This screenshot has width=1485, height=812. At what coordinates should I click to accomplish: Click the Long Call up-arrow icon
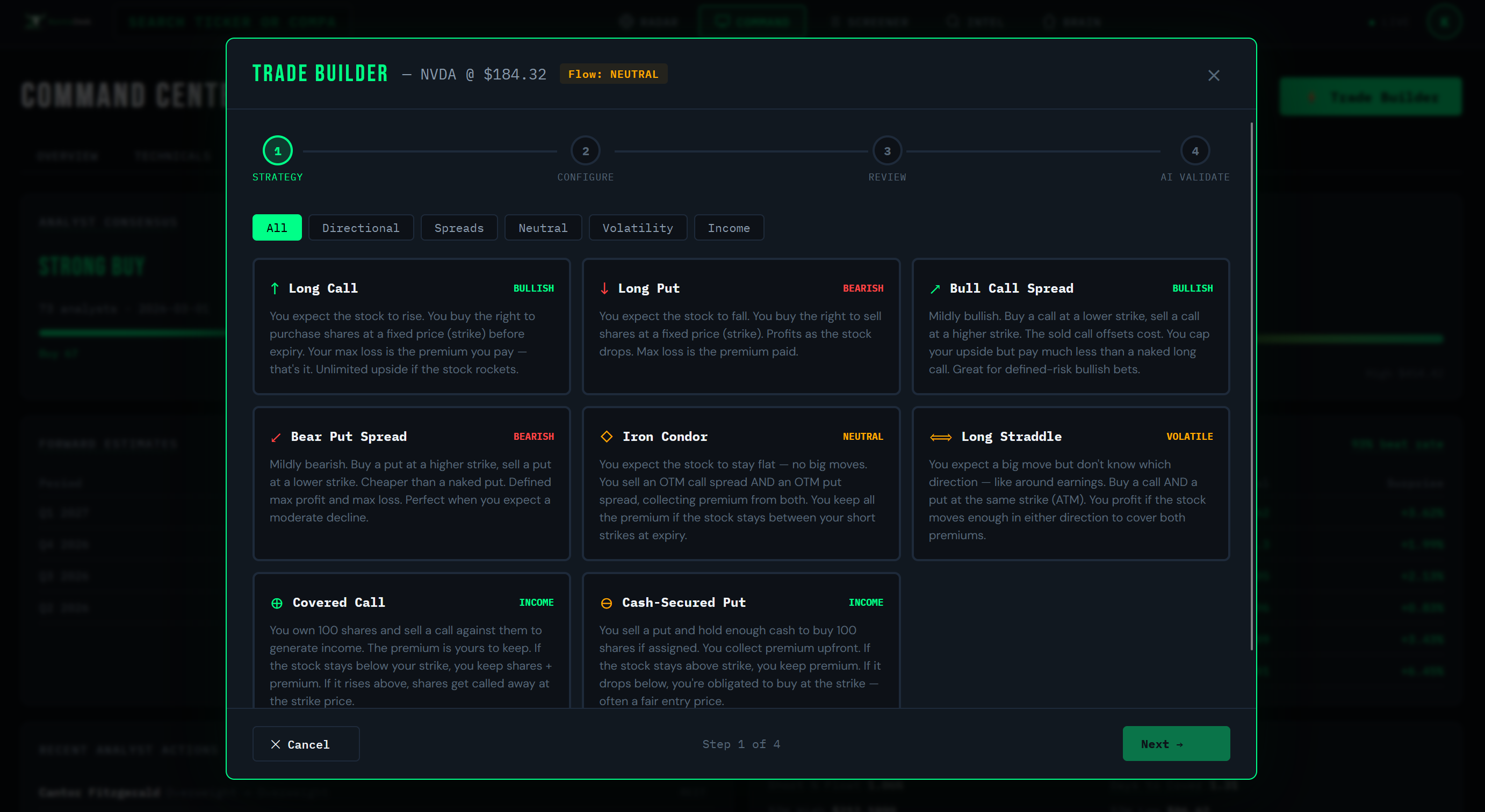275,288
